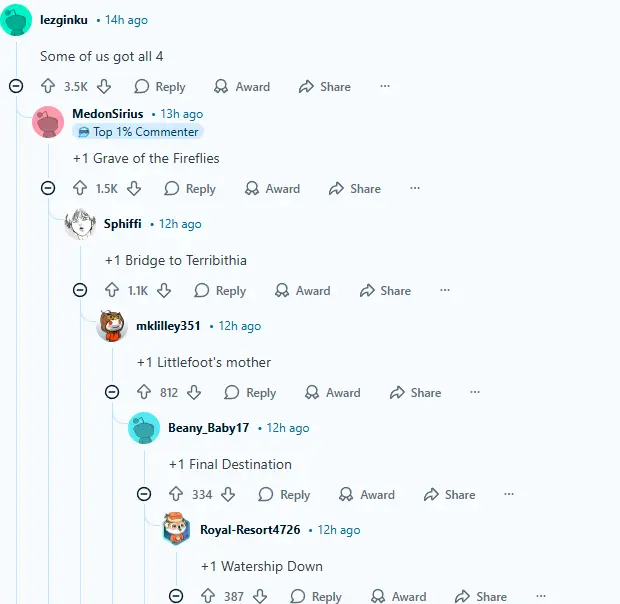Collapse MedonSirius's reply thread
This screenshot has height=604, width=620.
(x=48, y=188)
